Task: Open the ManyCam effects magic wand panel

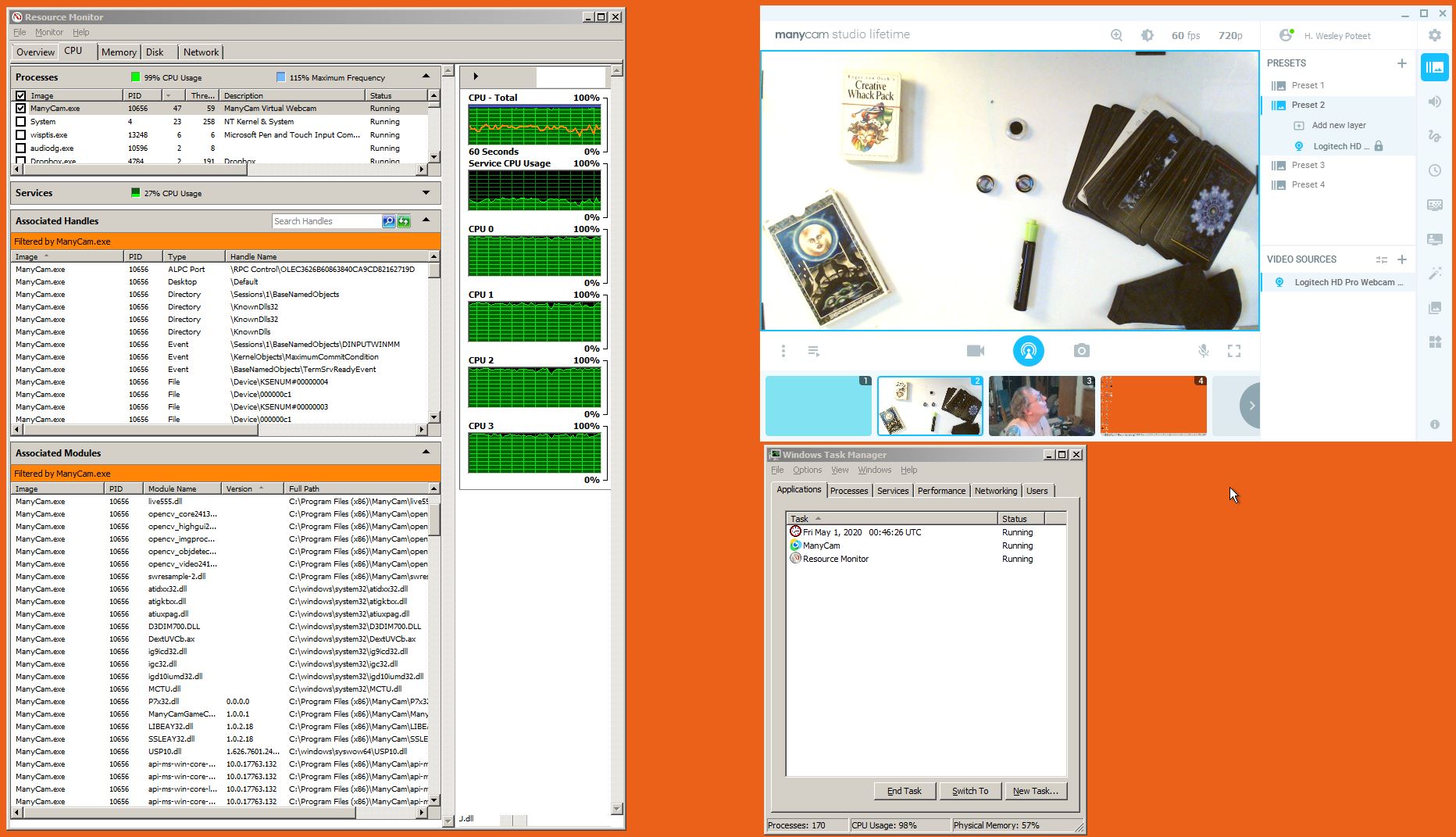Action: [x=1435, y=274]
